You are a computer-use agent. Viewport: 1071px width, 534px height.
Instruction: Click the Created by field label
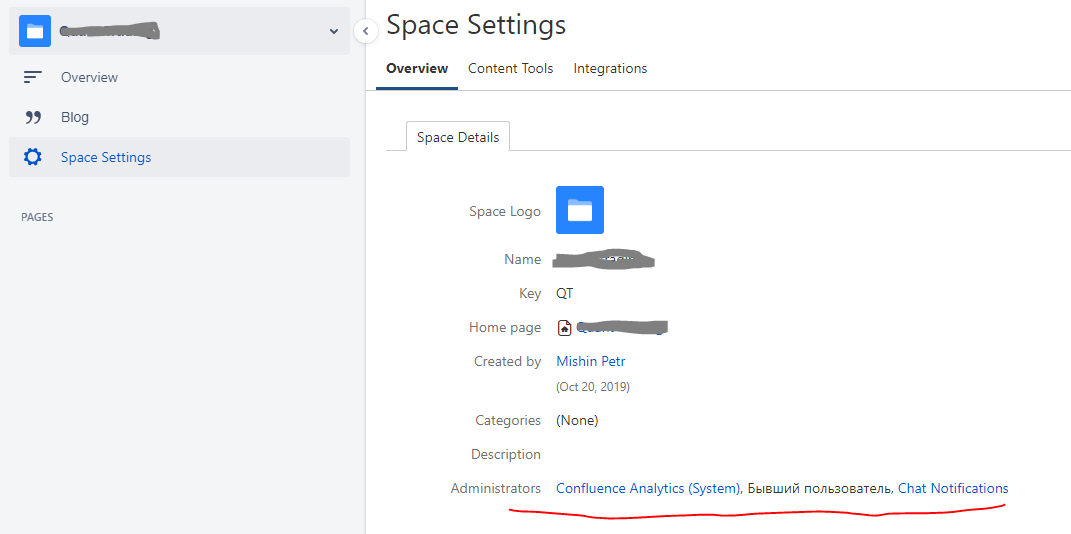[x=507, y=361]
